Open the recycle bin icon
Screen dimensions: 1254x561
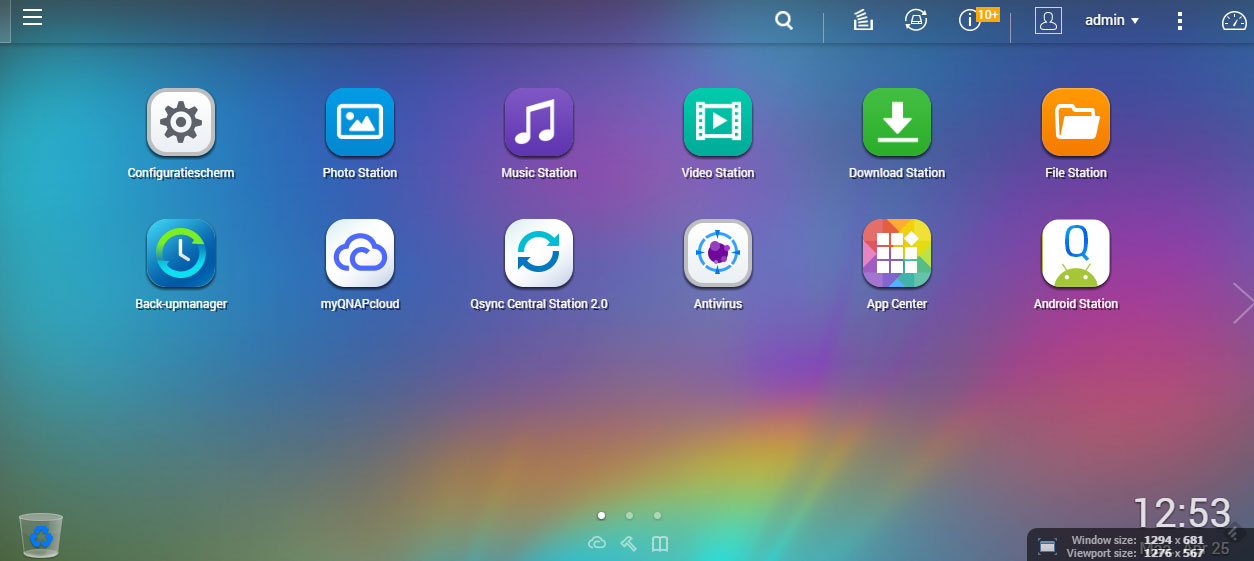point(41,534)
